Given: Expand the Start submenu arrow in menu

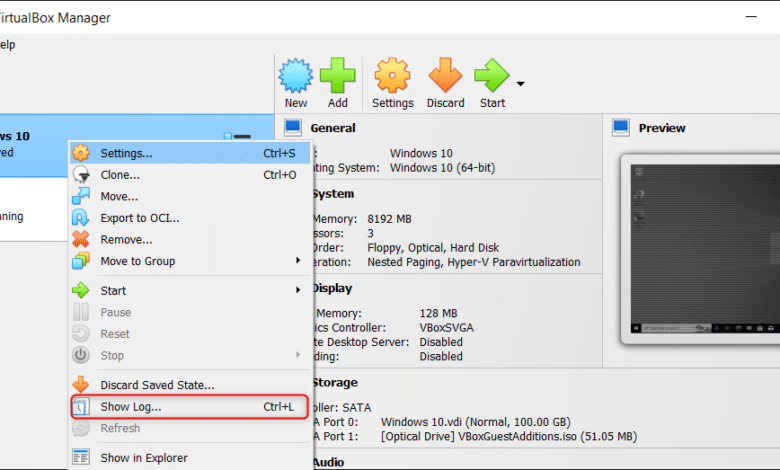Looking at the screenshot, I should [x=298, y=289].
